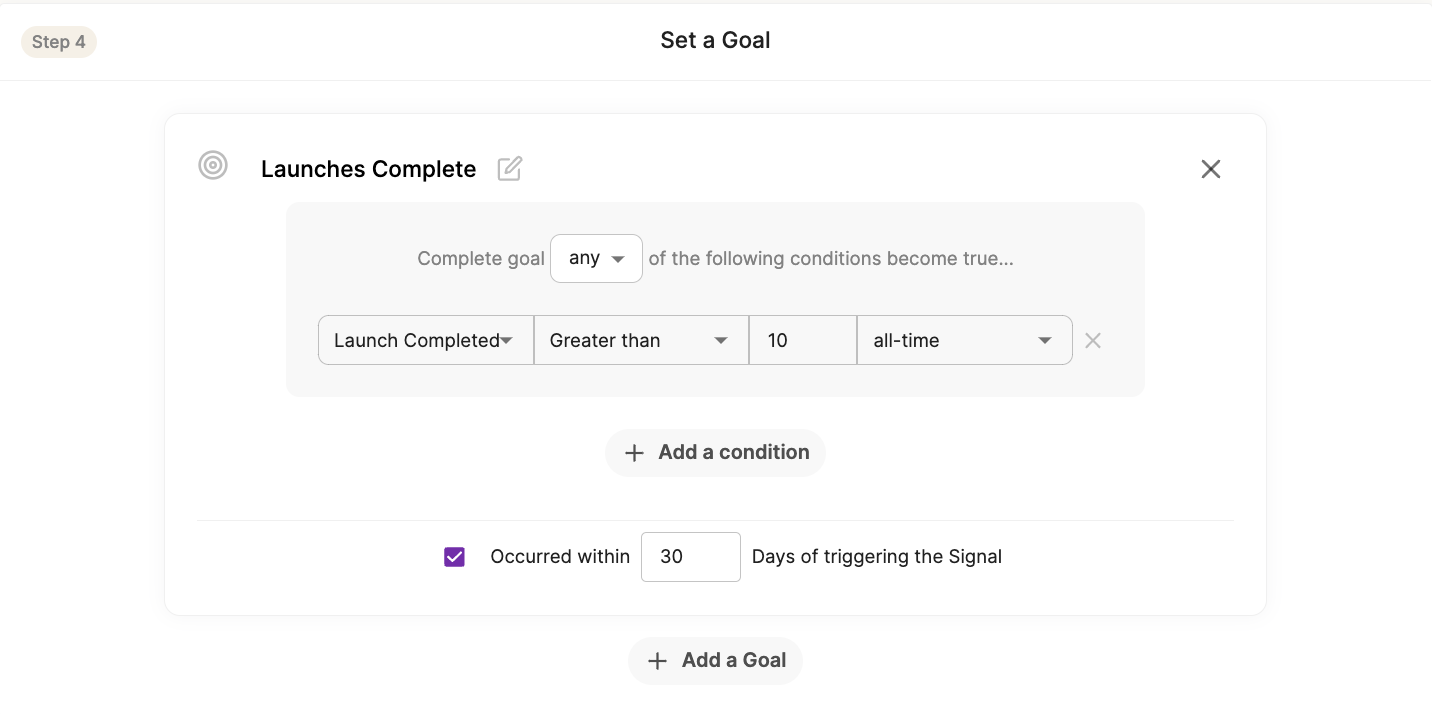Image resolution: width=1432 pixels, height=714 pixels.
Task: Remove the Launches Complete goal card
Action: pyautogui.click(x=1210, y=169)
